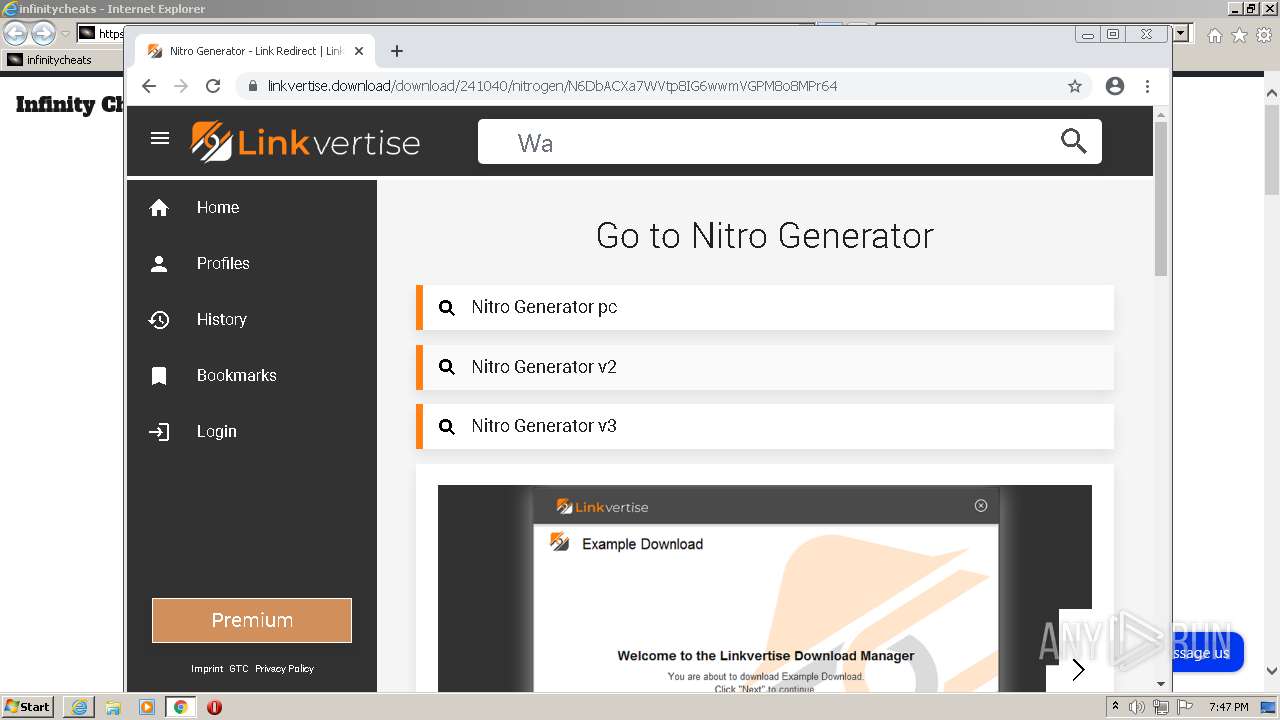Select the Nitro Generator v3 suggestion
This screenshot has width=1280, height=720.
[x=765, y=426]
